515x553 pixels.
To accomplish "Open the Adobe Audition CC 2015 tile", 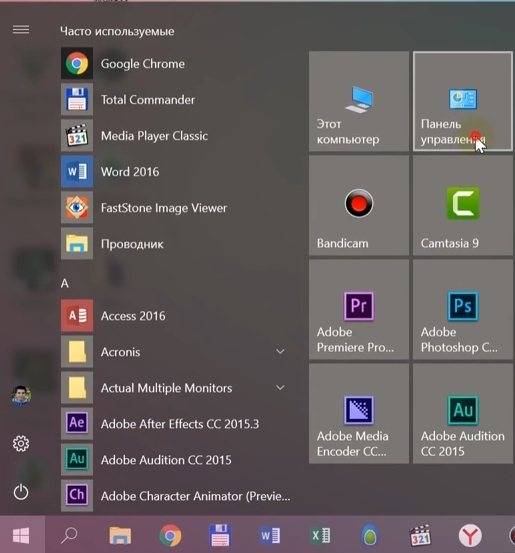I will [x=463, y=414].
